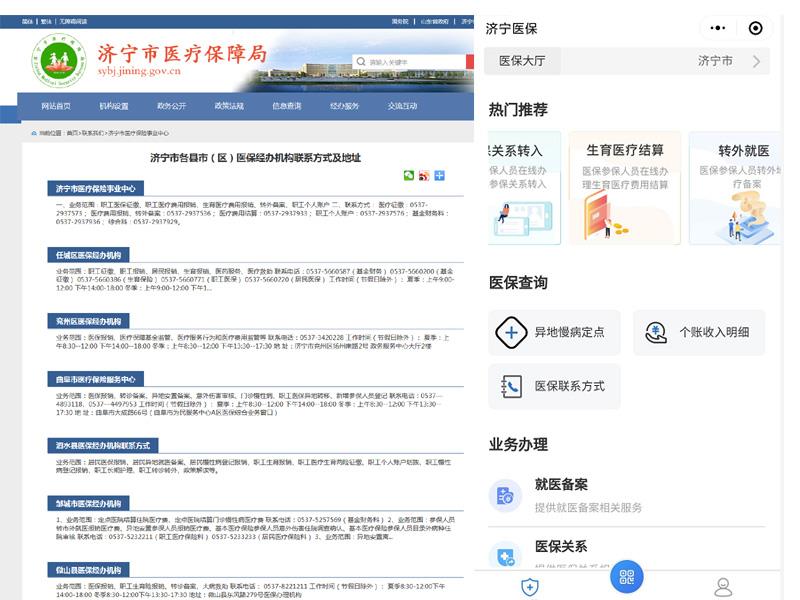Expand city list with the chevron arrow
The width and height of the screenshot is (800, 600).
point(756,62)
